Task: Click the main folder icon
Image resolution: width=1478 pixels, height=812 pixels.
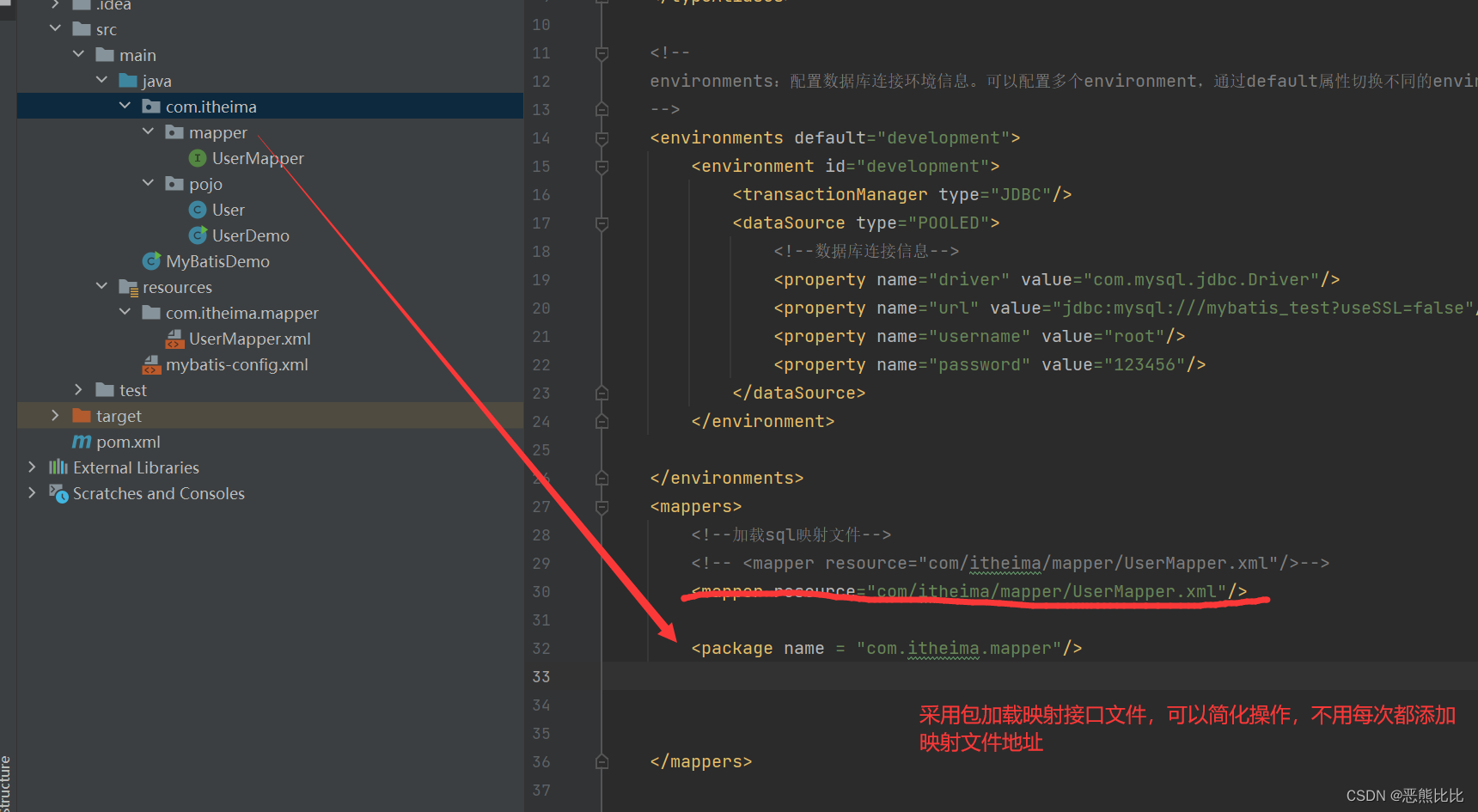Action: [x=105, y=55]
